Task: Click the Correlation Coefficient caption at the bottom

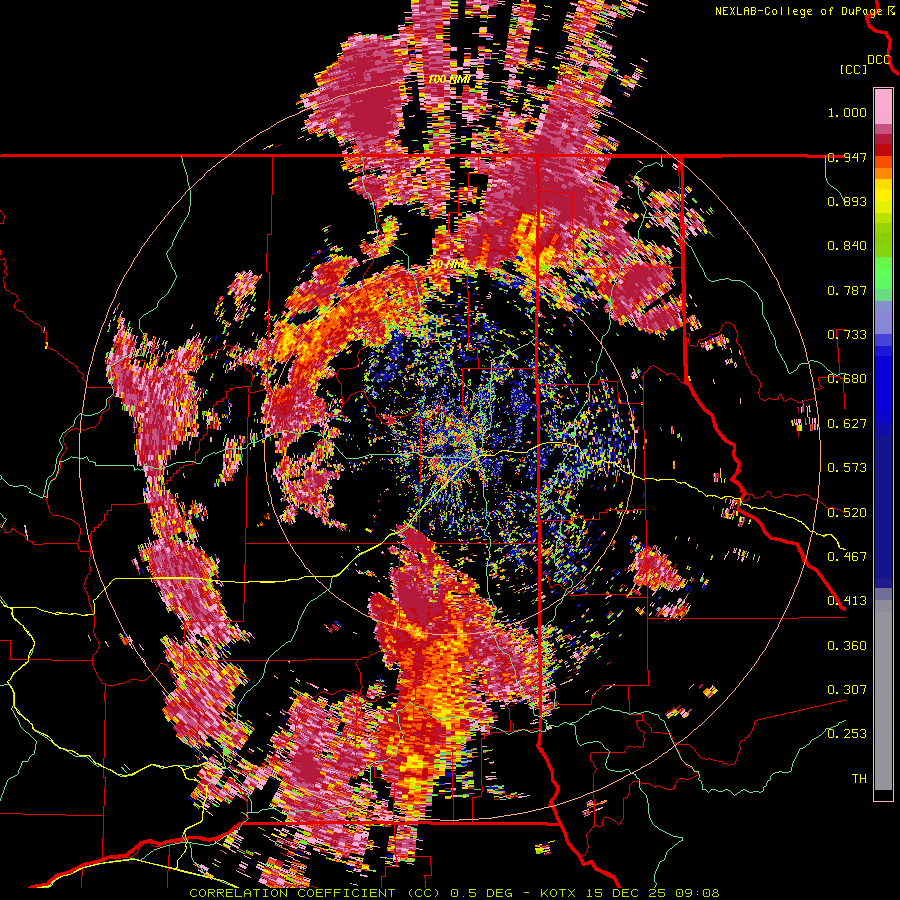Action: [x=454, y=893]
